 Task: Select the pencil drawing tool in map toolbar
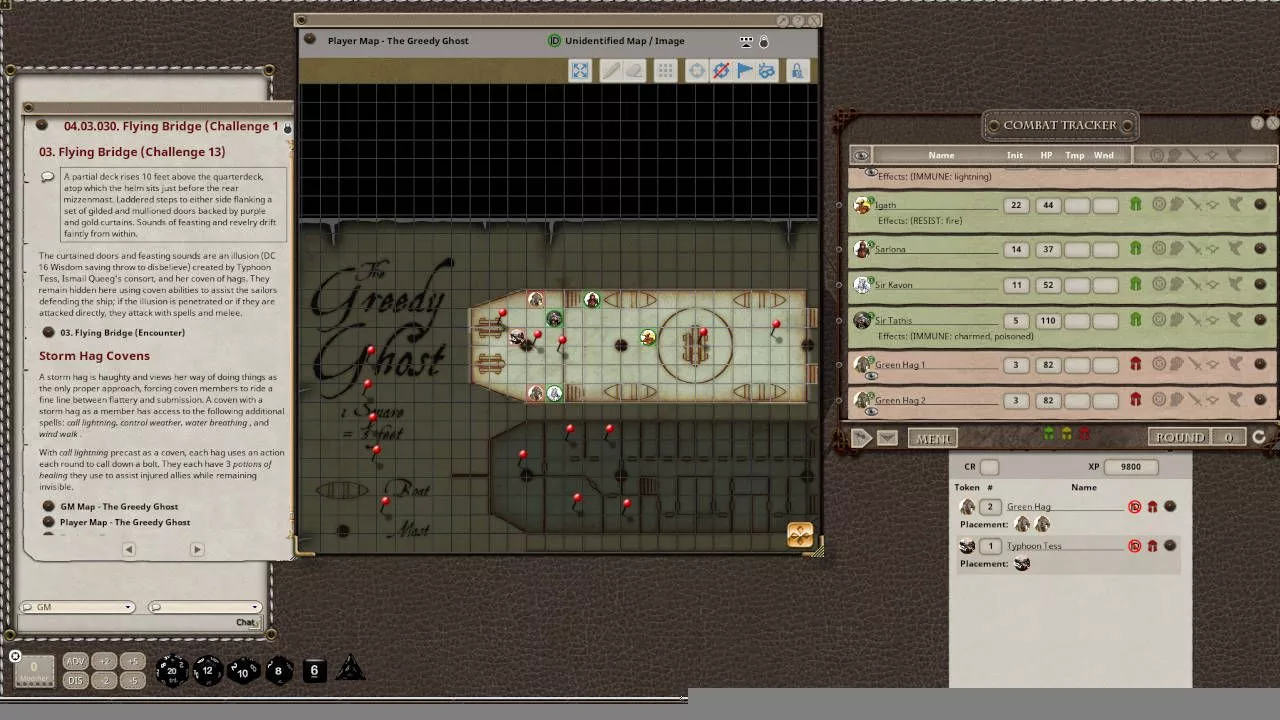point(610,70)
